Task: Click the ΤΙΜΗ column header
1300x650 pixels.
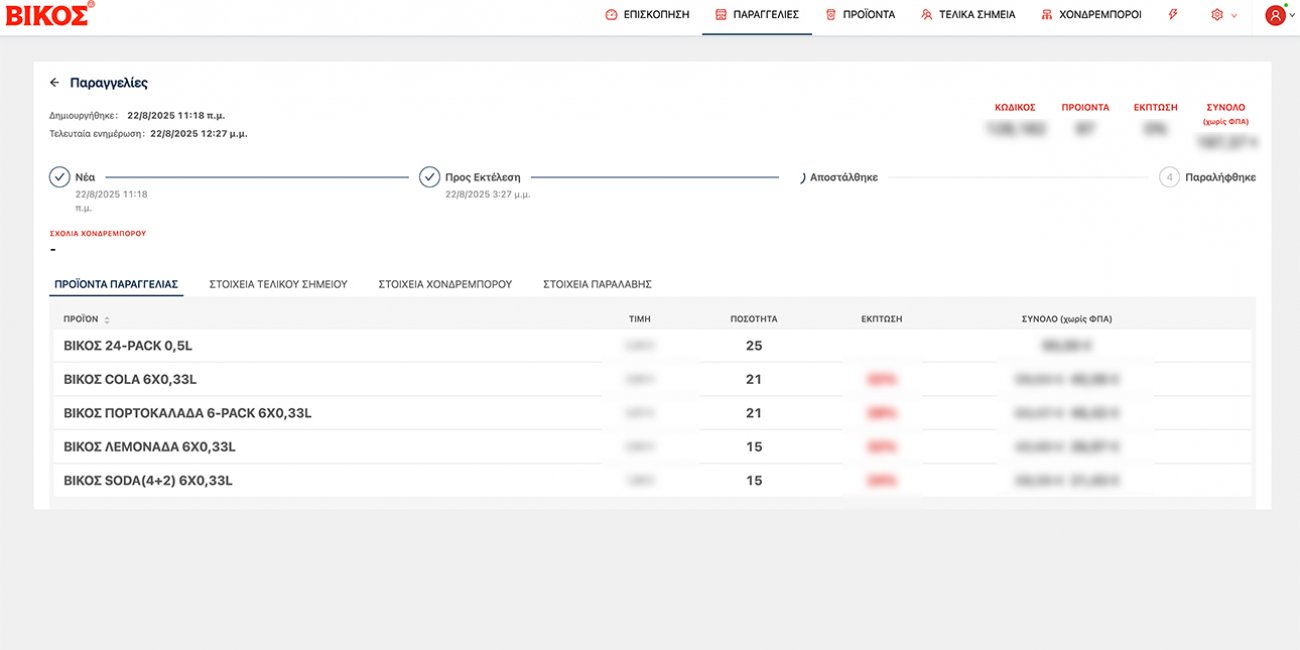Action: 640,319
